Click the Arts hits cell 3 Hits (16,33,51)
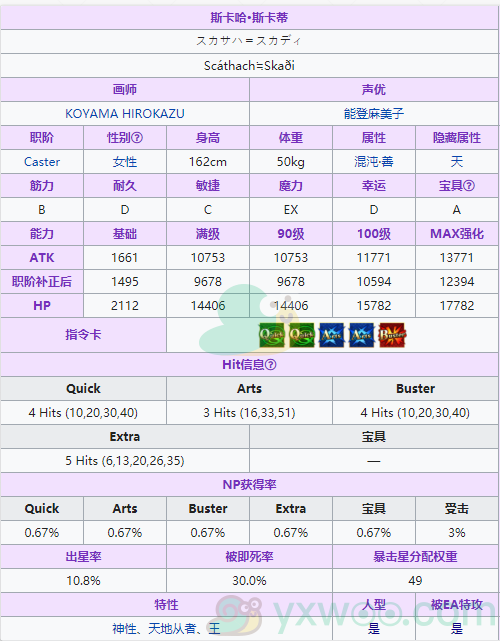The height and width of the screenshot is (641, 500). (249, 413)
